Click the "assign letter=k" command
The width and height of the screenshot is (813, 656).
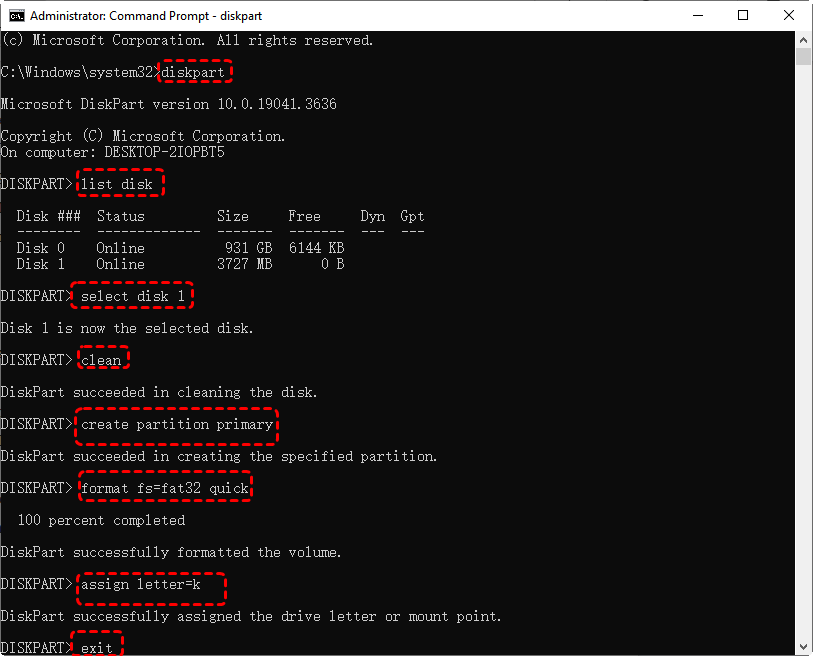148,584
